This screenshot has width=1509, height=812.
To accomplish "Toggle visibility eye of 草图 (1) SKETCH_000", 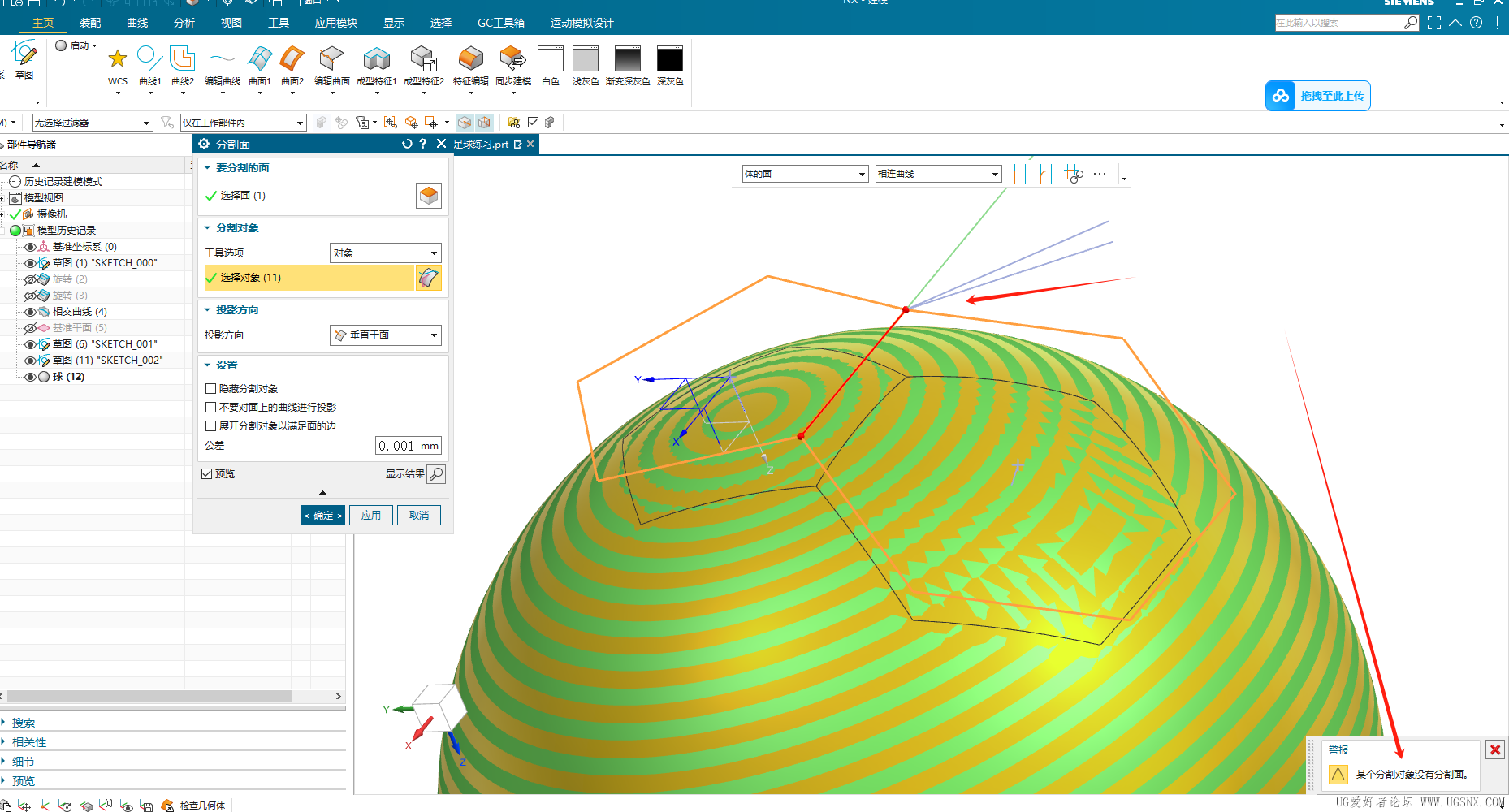I will coord(30,263).
